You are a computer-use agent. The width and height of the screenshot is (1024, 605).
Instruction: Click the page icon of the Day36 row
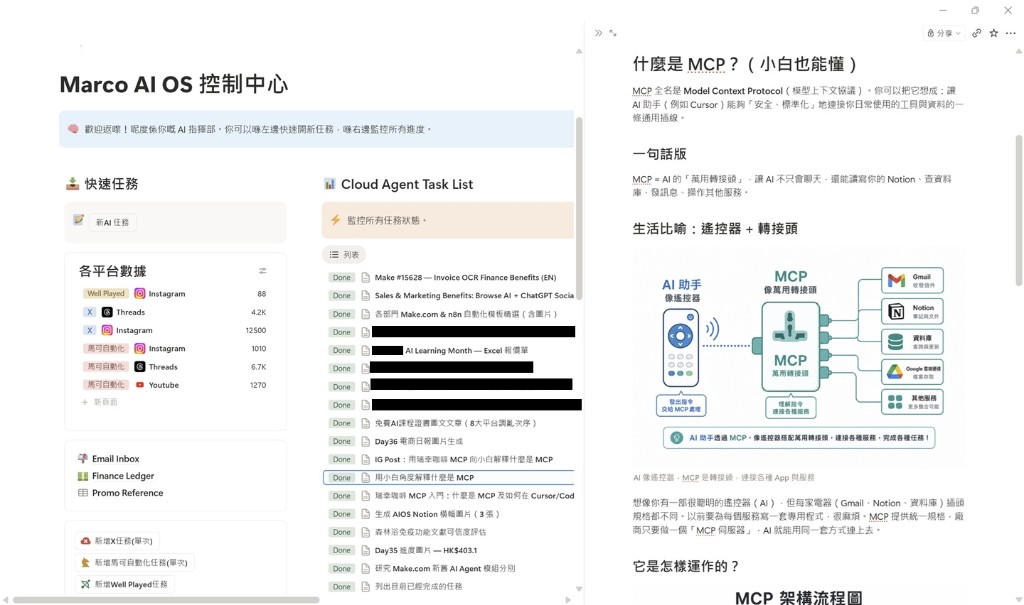pos(366,442)
